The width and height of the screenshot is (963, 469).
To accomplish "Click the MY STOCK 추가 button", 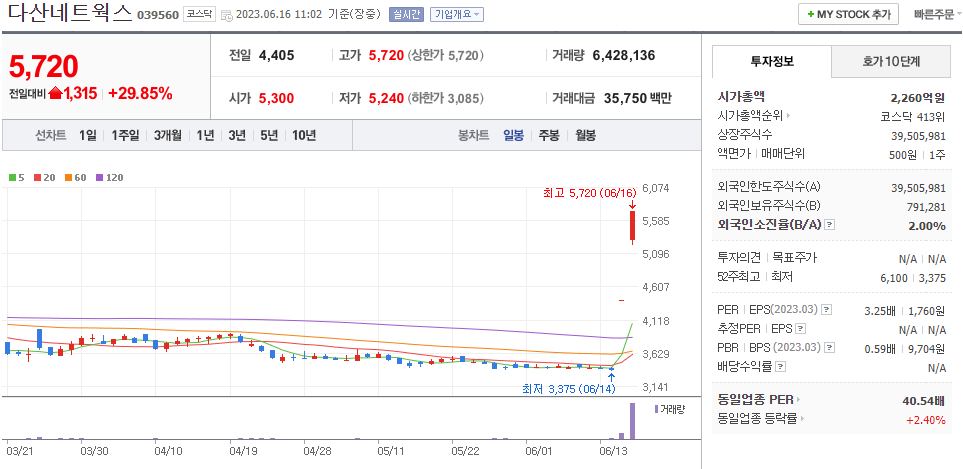I will 848,14.
